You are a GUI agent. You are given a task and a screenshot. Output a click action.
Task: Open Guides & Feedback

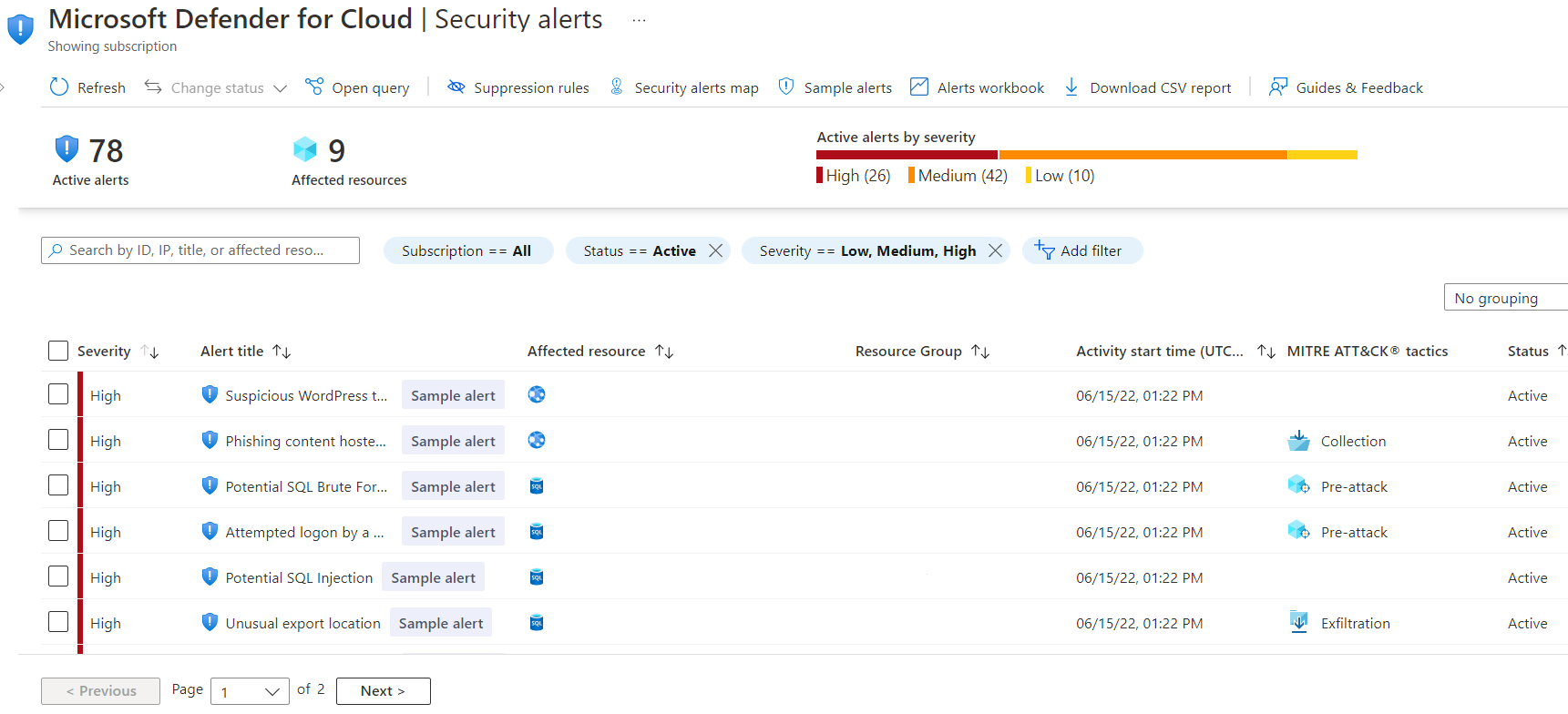[x=1346, y=87]
